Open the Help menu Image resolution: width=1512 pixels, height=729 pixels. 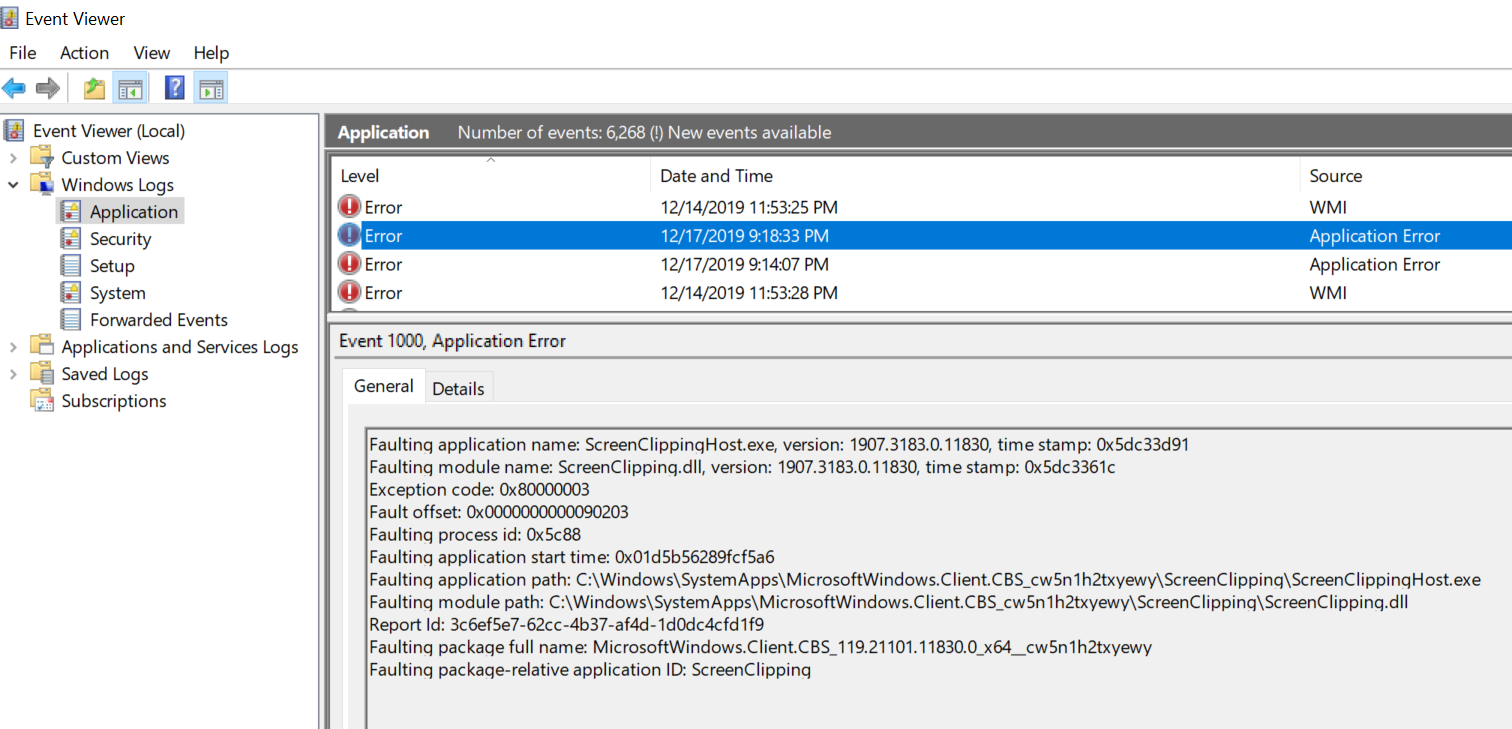click(211, 53)
